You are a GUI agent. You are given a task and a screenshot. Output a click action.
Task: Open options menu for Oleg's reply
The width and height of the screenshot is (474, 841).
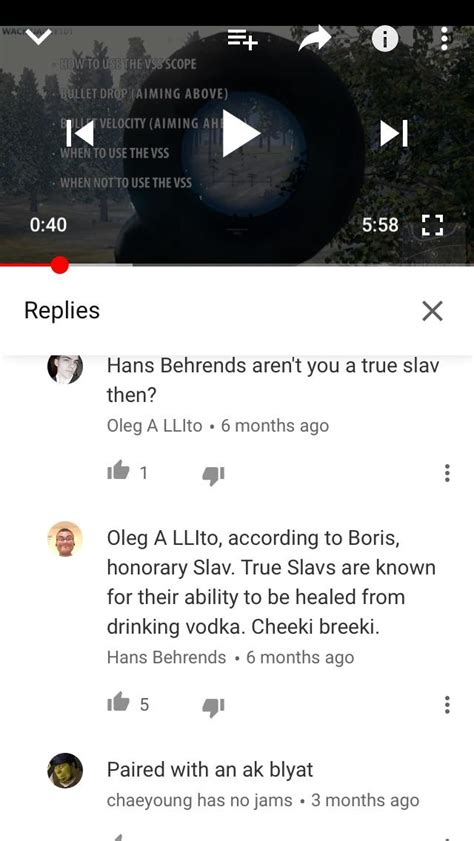(447, 473)
